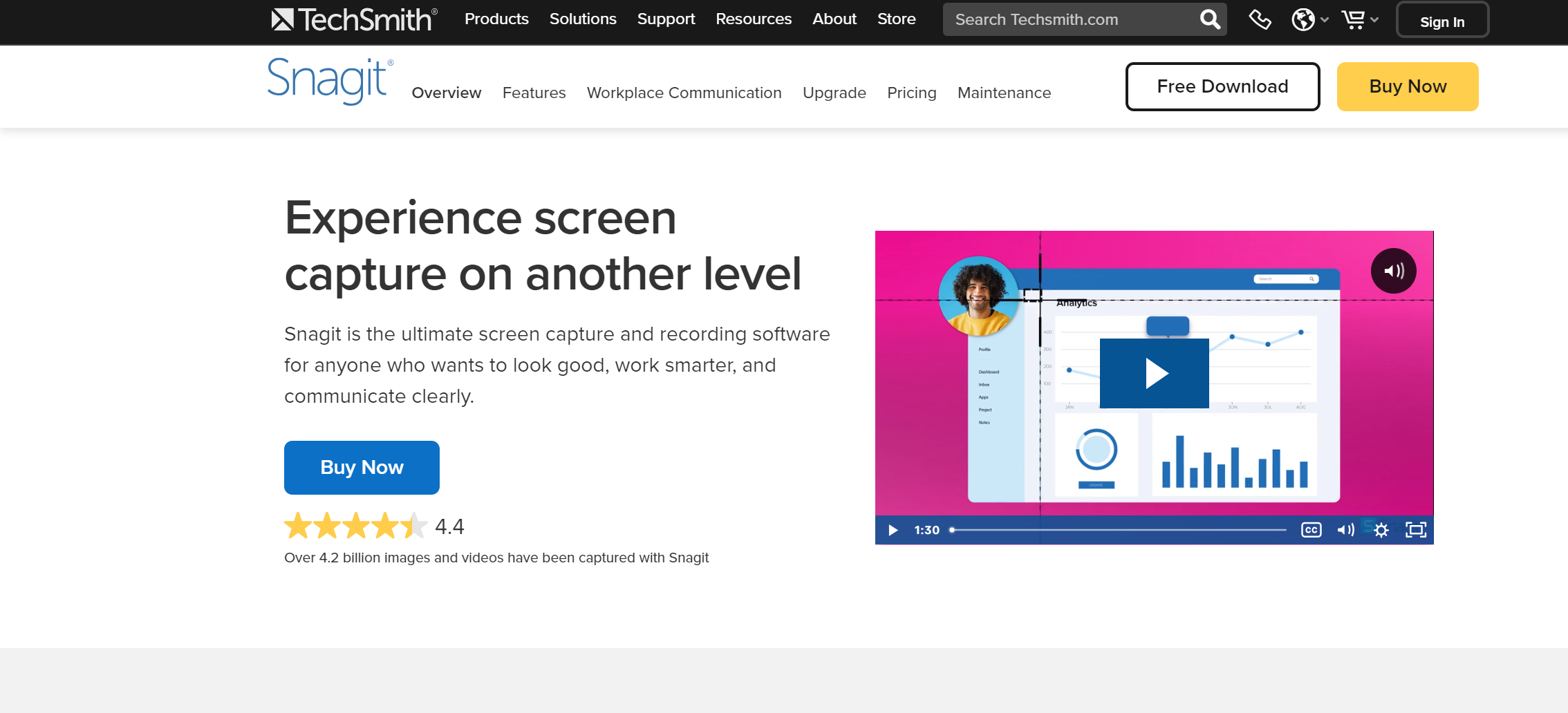
Task: Unmute with round speaker icon on video
Action: coord(1393,271)
